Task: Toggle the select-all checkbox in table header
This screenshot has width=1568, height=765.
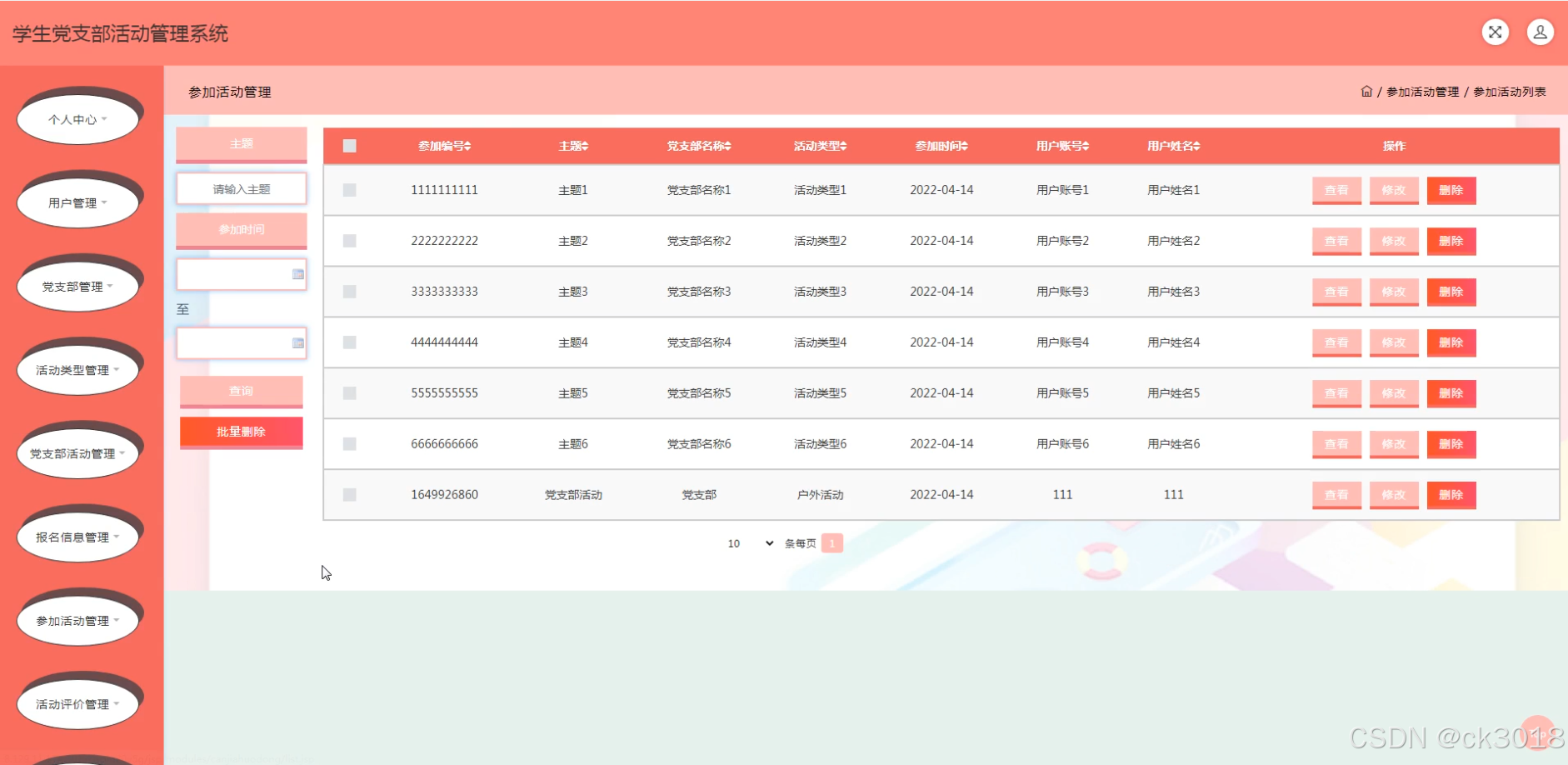Action: click(x=350, y=146)
